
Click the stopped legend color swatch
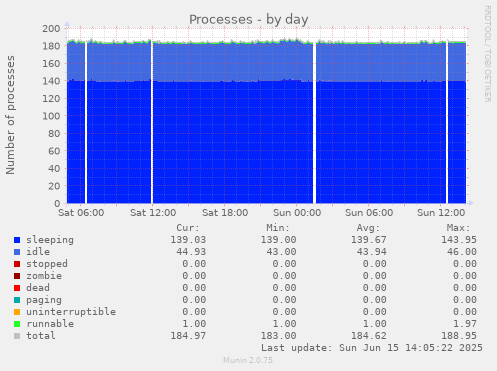click(17, 264)
